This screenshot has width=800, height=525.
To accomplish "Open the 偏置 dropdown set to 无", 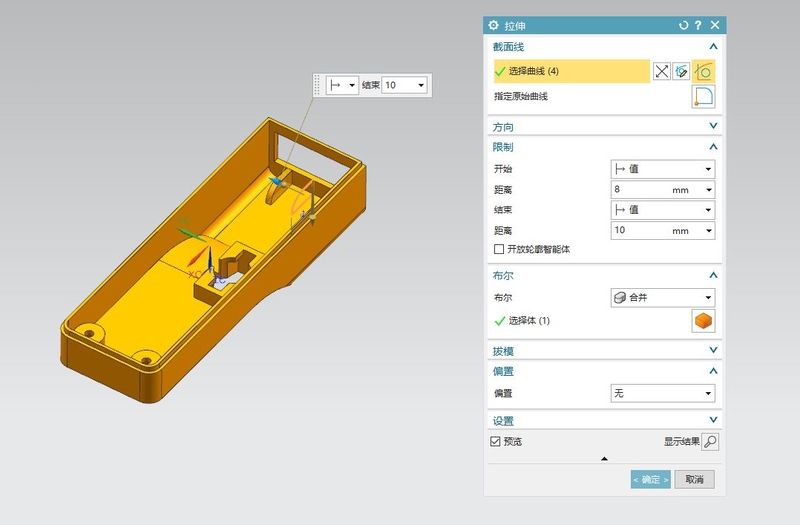I will point(662,394).
